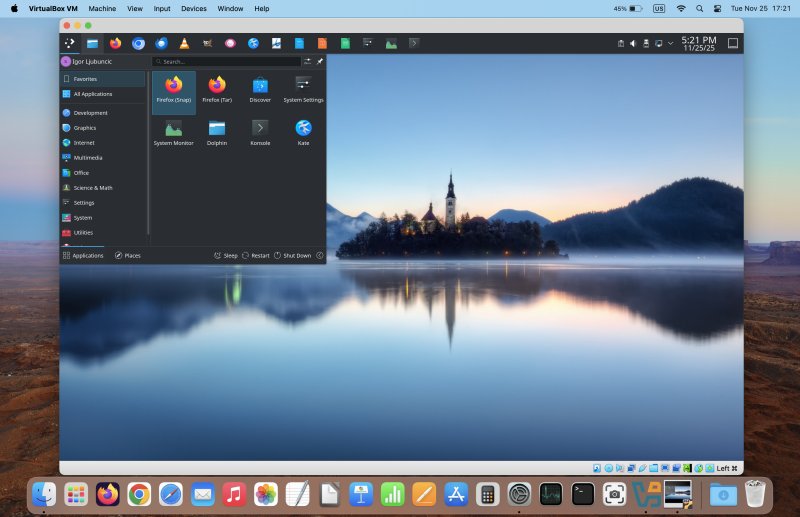Toggle pin to keep launcher menu open

(x=320, y=61)
